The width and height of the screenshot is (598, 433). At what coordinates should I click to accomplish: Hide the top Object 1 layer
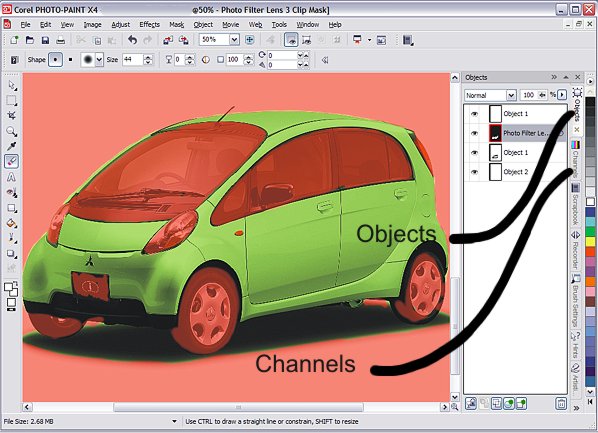click(474, 114)
